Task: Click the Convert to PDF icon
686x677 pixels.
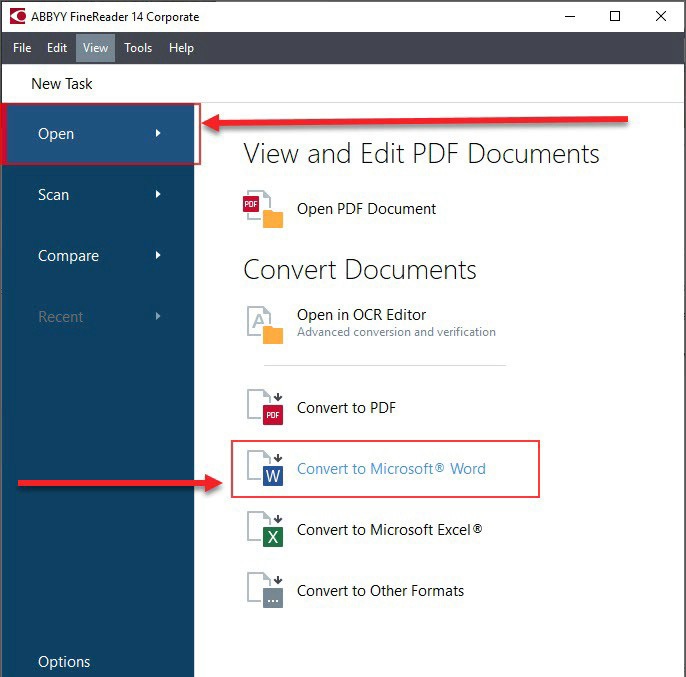Action: tap(265, 408)
